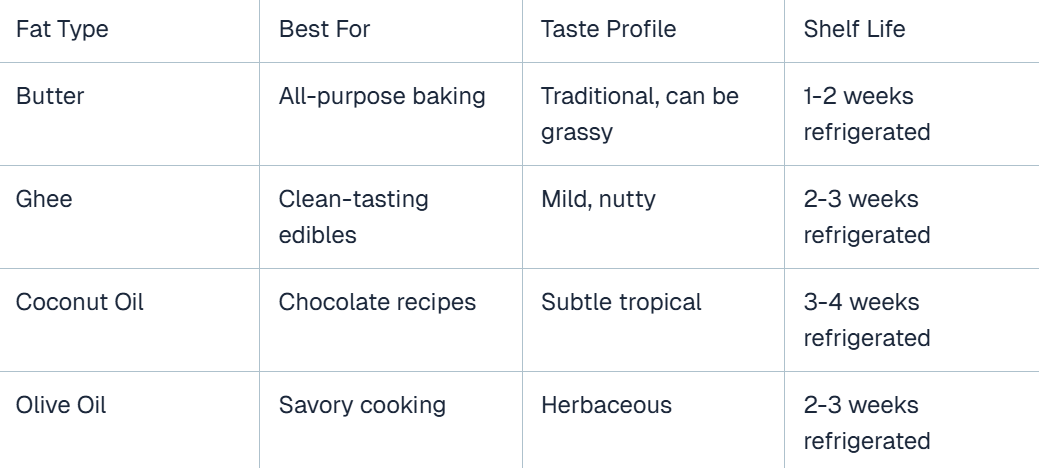Viewport: 1039px width, 468px height.
Task: Click the All-purpose baking cell
Action: [x=391, y=114]
